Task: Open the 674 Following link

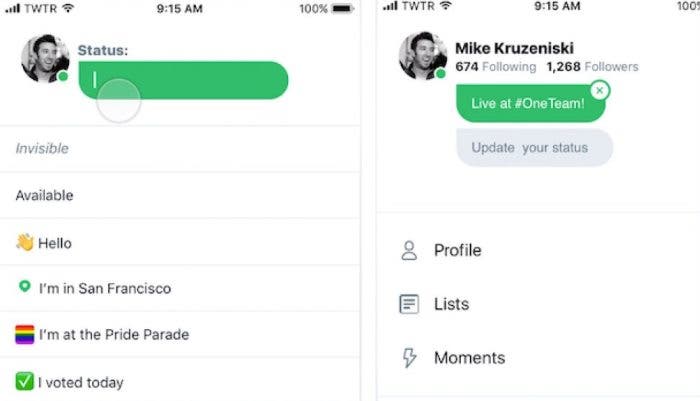Action: pyautogui.click(x=490, y=67)
